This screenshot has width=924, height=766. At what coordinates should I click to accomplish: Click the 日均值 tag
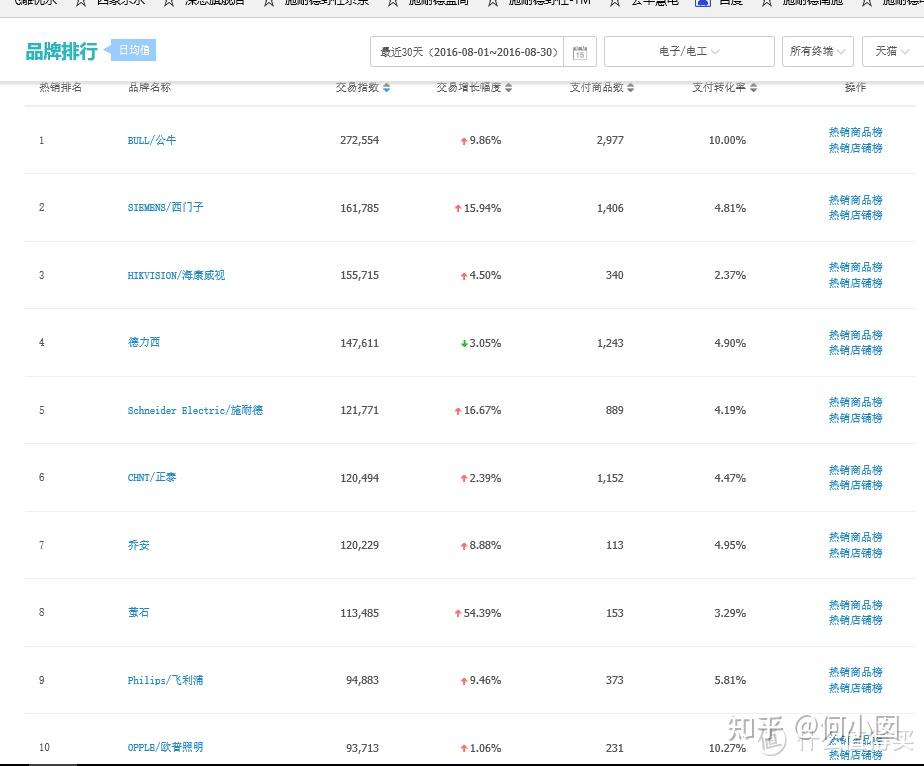(134, 50)
